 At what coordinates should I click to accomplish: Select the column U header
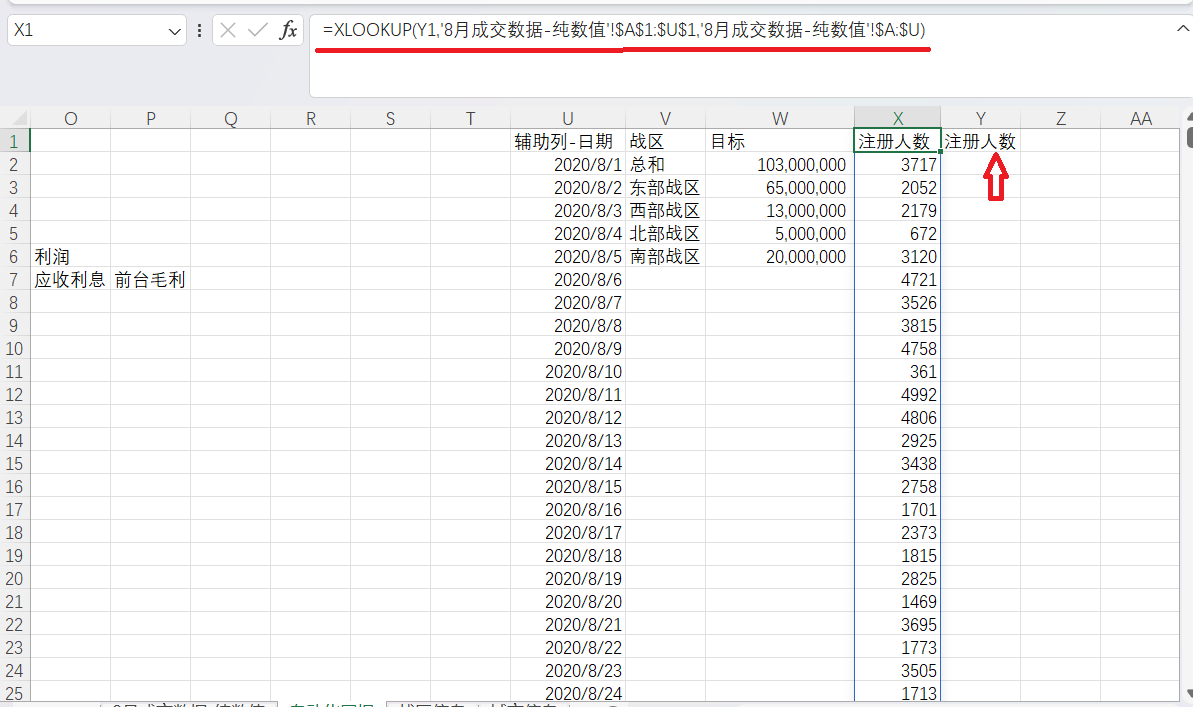click(x=568, y=118)
